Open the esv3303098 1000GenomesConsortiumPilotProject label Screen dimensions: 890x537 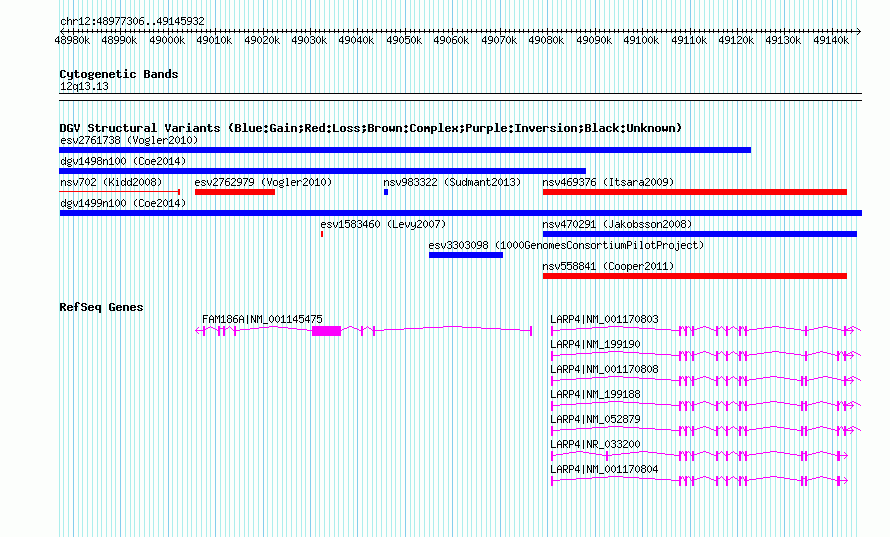tap(566, 245)
